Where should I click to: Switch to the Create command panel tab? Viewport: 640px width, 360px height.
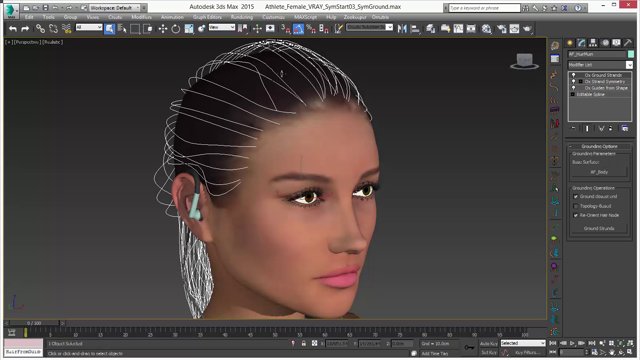(570, 43)
